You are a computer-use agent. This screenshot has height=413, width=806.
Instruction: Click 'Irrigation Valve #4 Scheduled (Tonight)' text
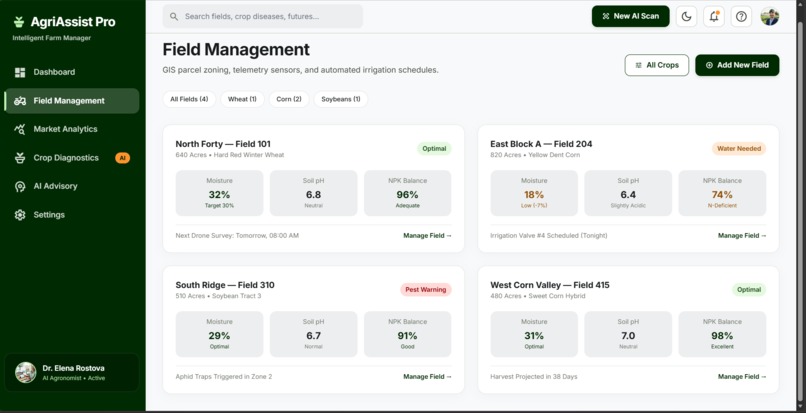point(548,236)
